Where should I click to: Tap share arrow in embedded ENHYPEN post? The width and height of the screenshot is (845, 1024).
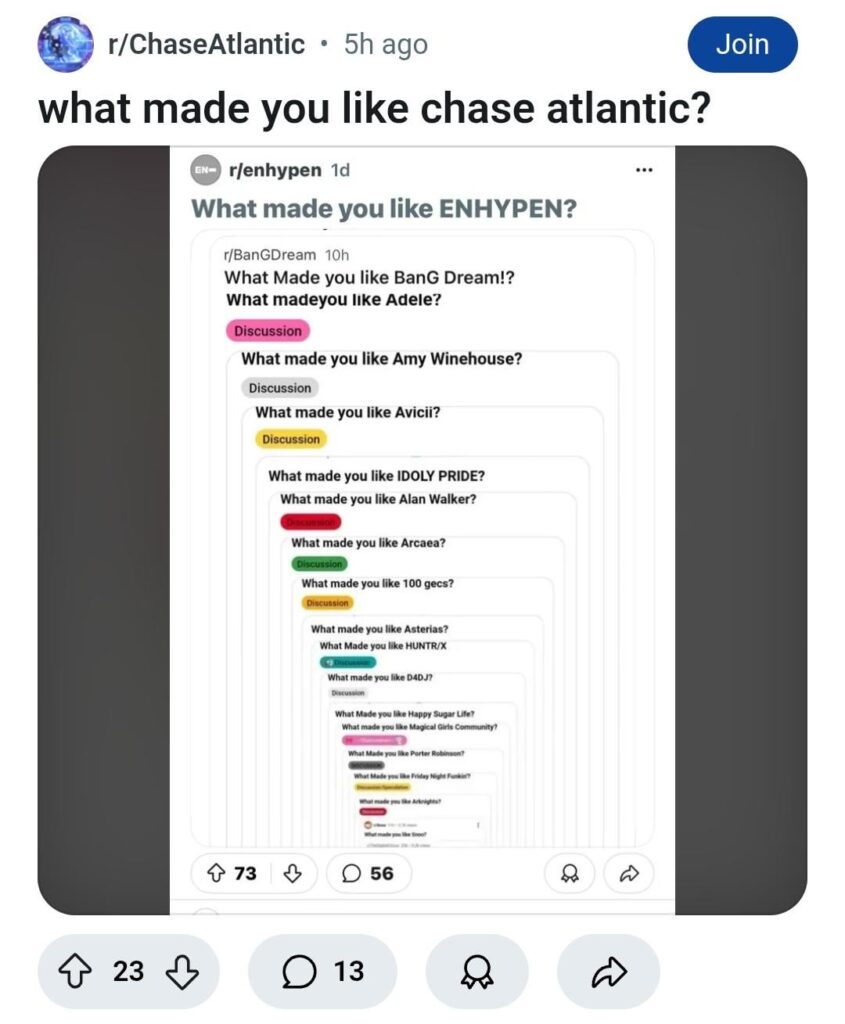[x=629, y=873]
